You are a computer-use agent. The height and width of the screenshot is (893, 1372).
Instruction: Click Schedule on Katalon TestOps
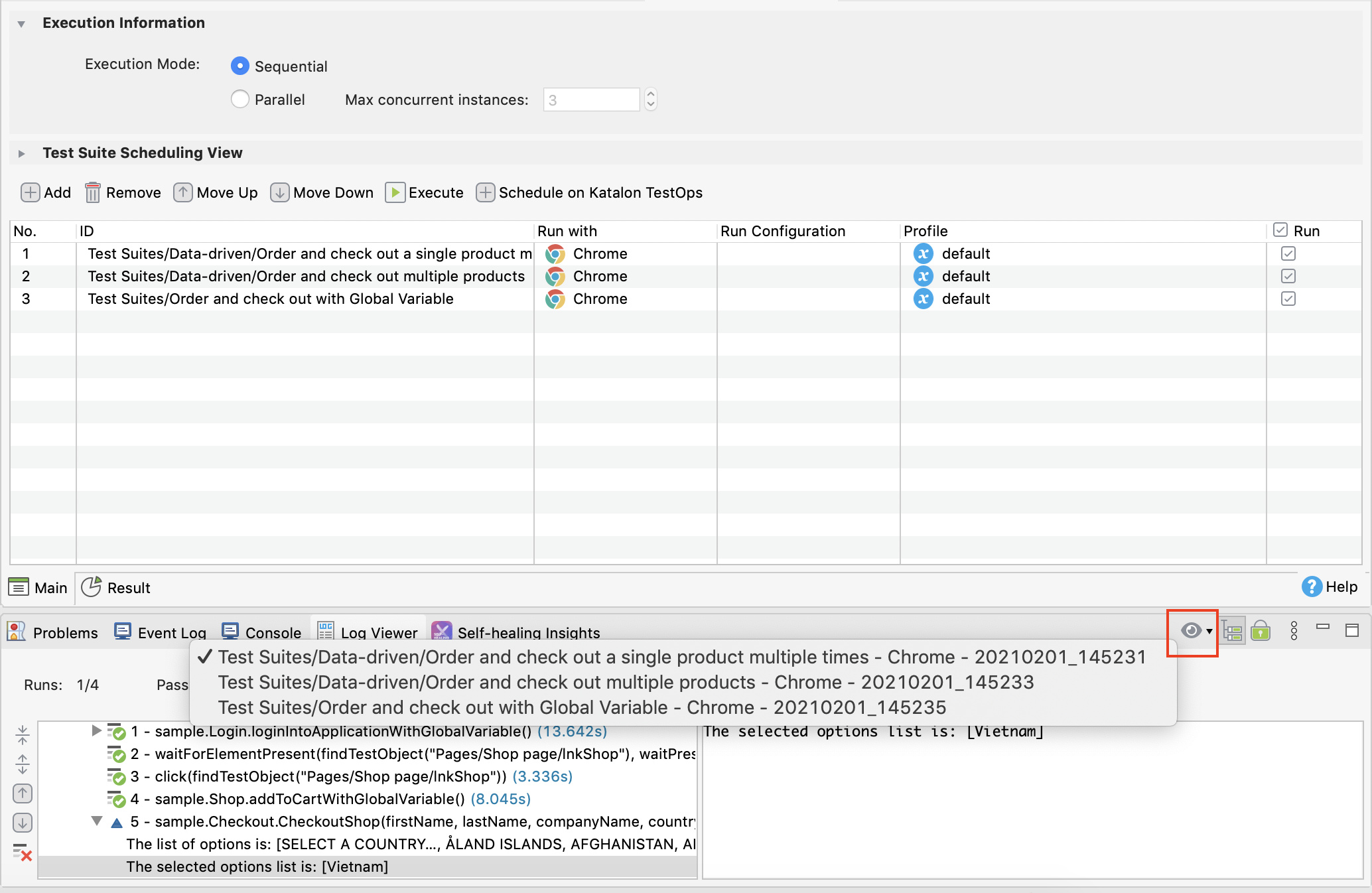click(589, 192)
